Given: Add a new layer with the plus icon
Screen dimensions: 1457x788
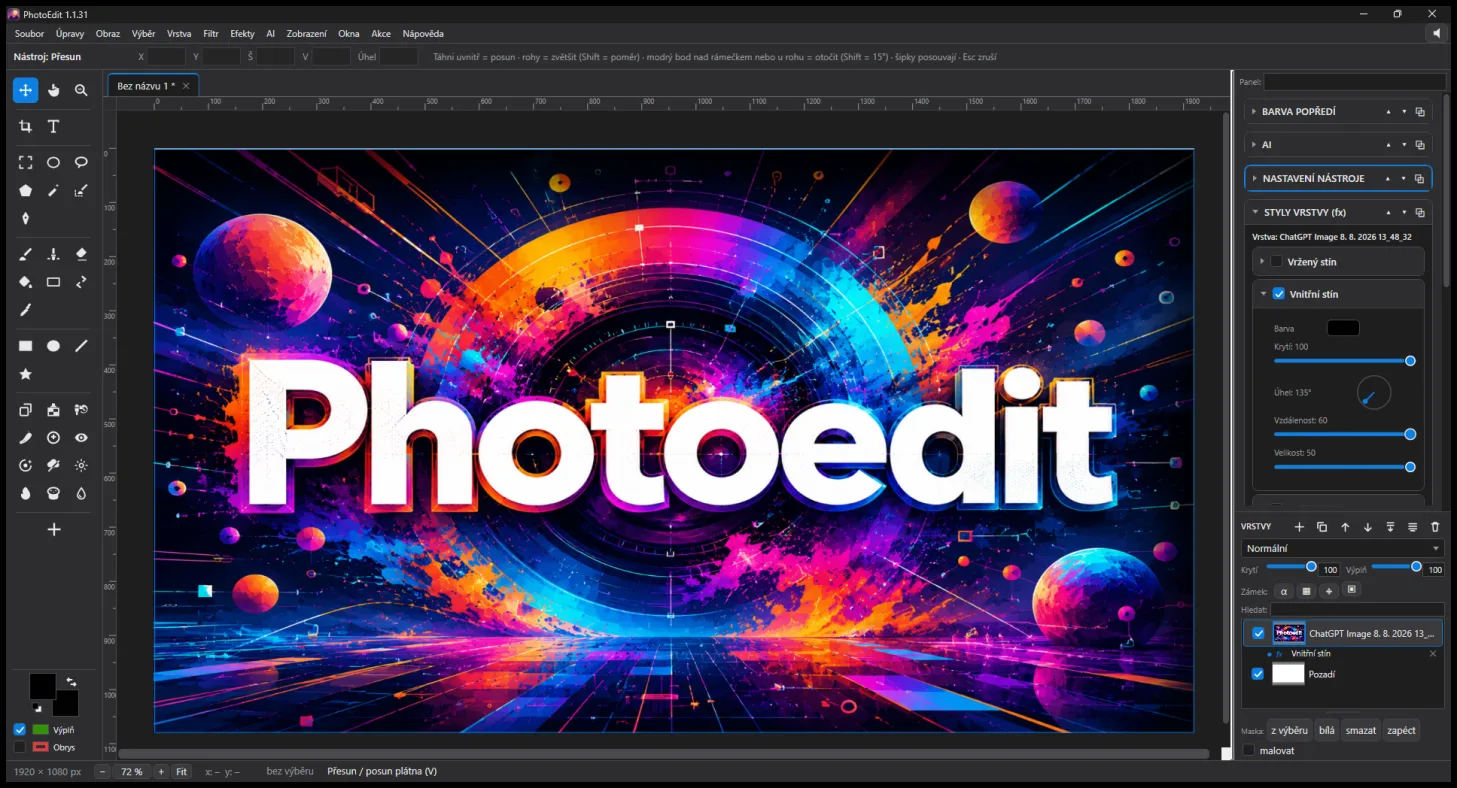Looking at the screenshot, I should point(1299,527).
